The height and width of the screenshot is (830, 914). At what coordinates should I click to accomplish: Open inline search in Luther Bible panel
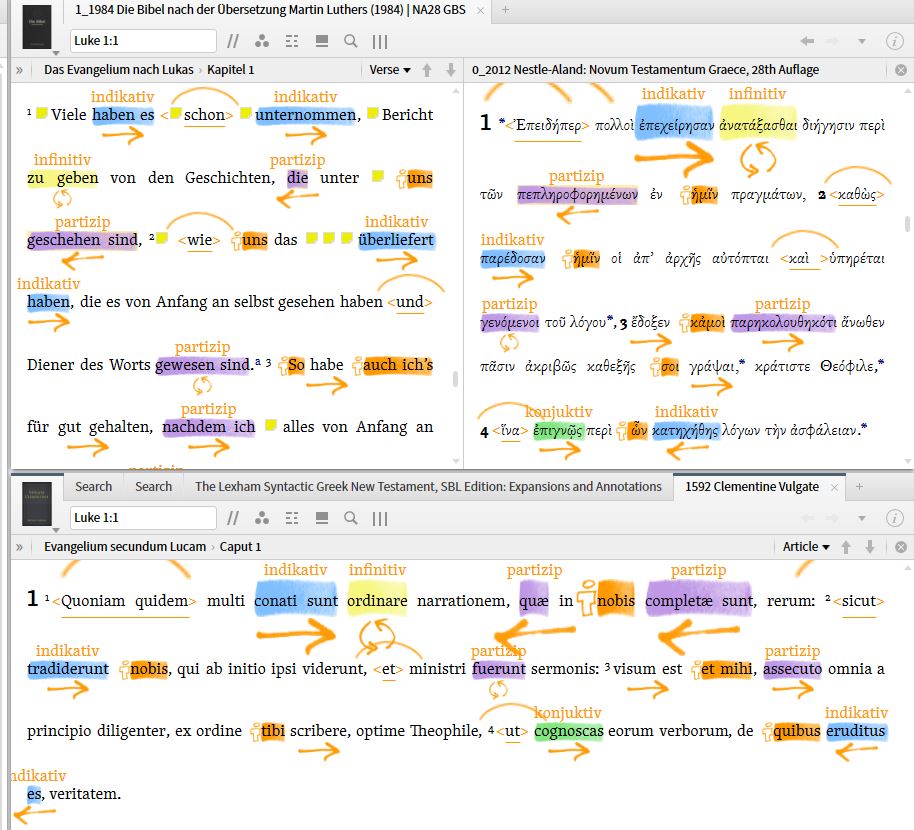[x=350, y=41]
